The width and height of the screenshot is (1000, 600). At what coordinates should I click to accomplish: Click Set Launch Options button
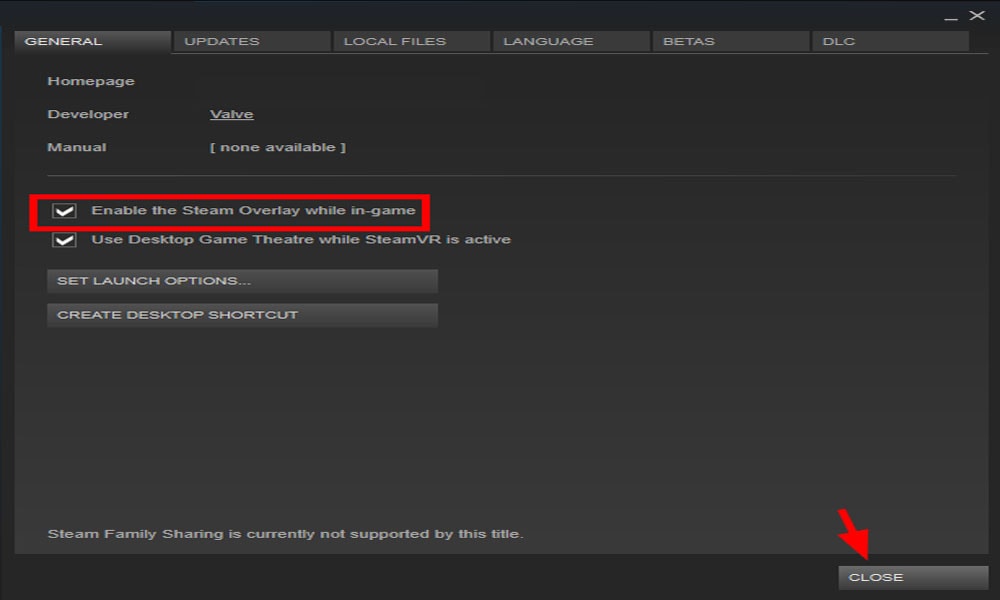click(242, 281)
